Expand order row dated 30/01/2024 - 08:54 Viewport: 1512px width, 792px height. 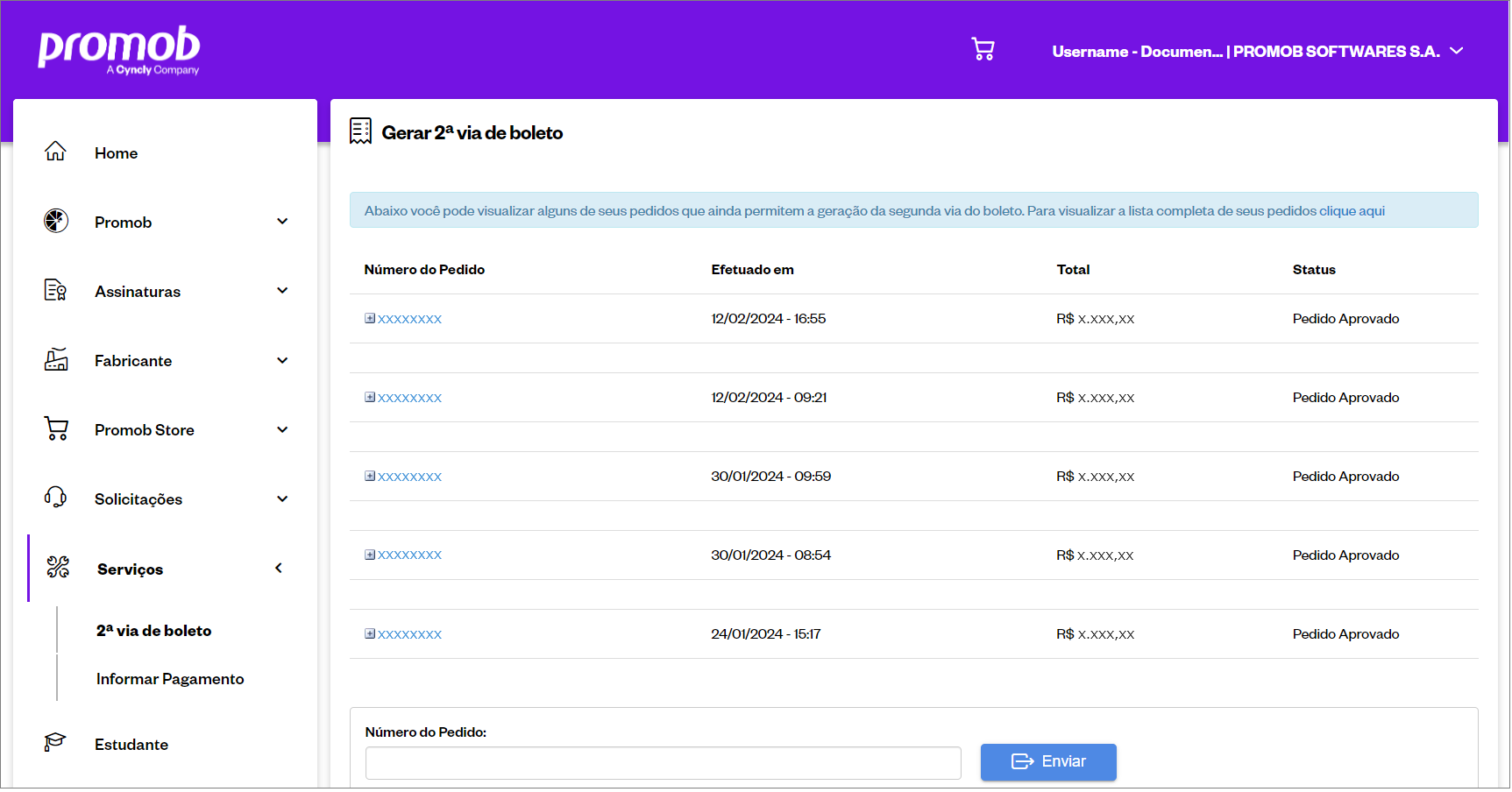pyautogui.click(x=370, y=555)
